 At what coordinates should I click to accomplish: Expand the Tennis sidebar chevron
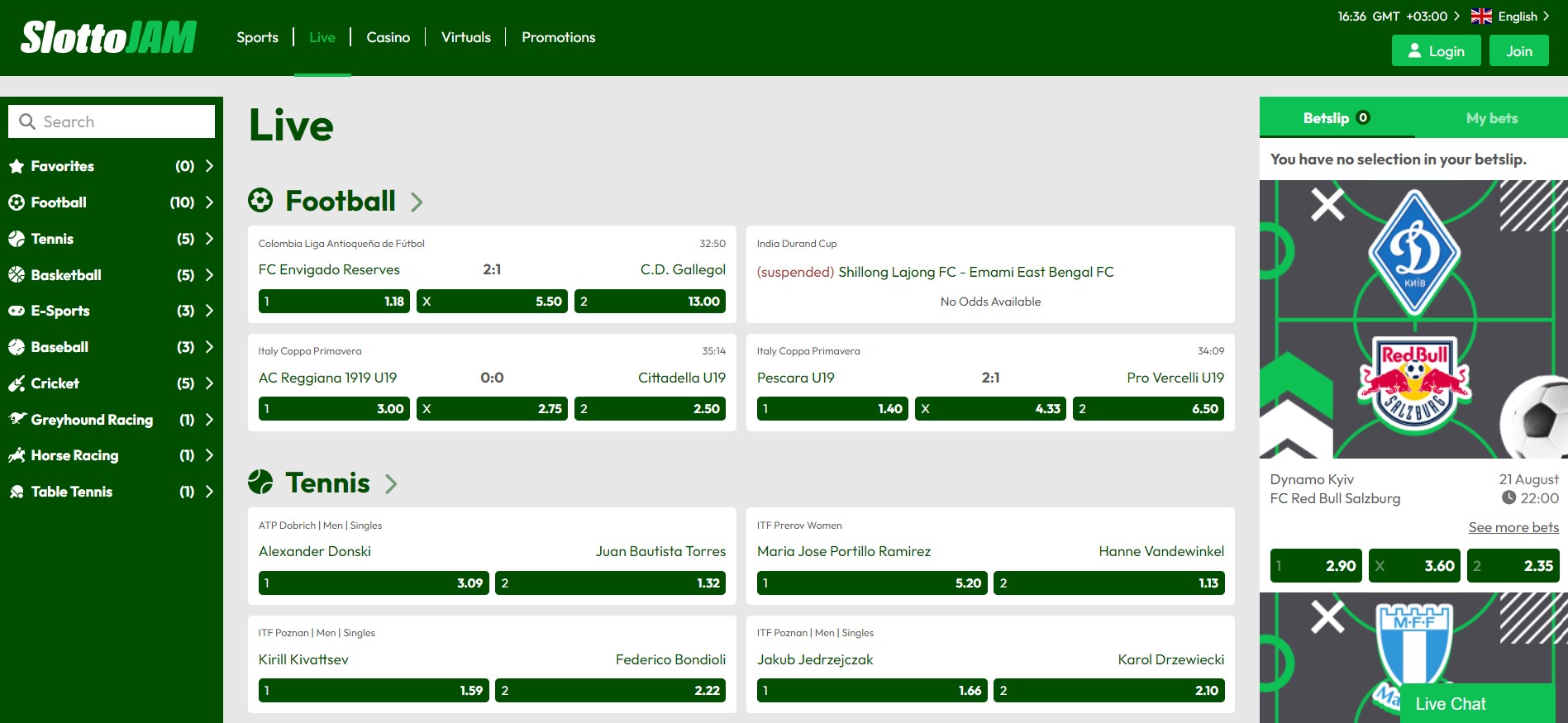pos(209,239)
